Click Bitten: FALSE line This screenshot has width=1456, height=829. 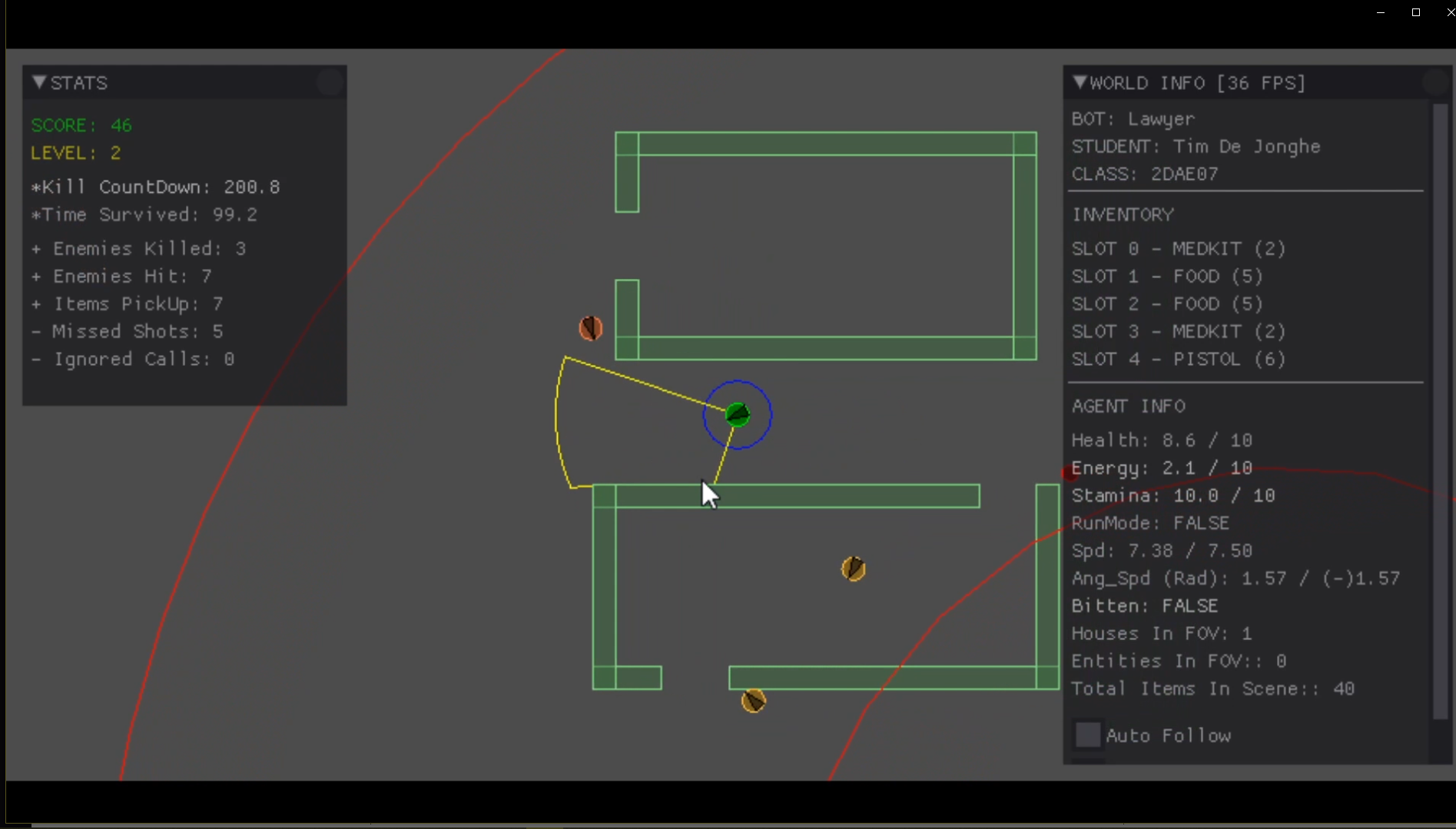pos(1145,606)
